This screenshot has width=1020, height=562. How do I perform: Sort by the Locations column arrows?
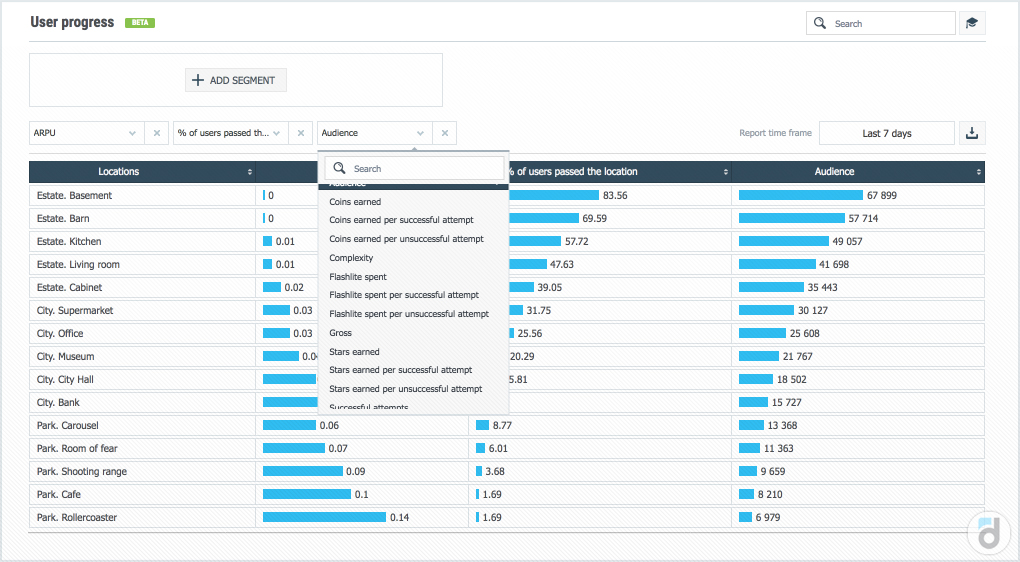point(250,172)
